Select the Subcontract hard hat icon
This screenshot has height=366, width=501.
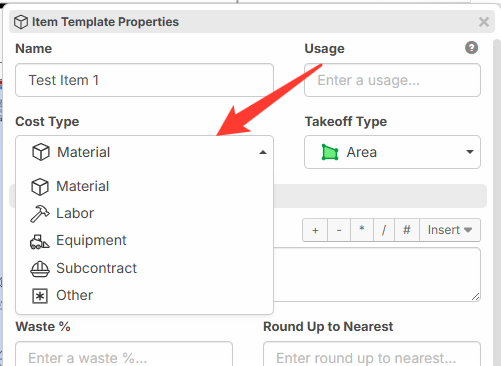tap(40, 269)
